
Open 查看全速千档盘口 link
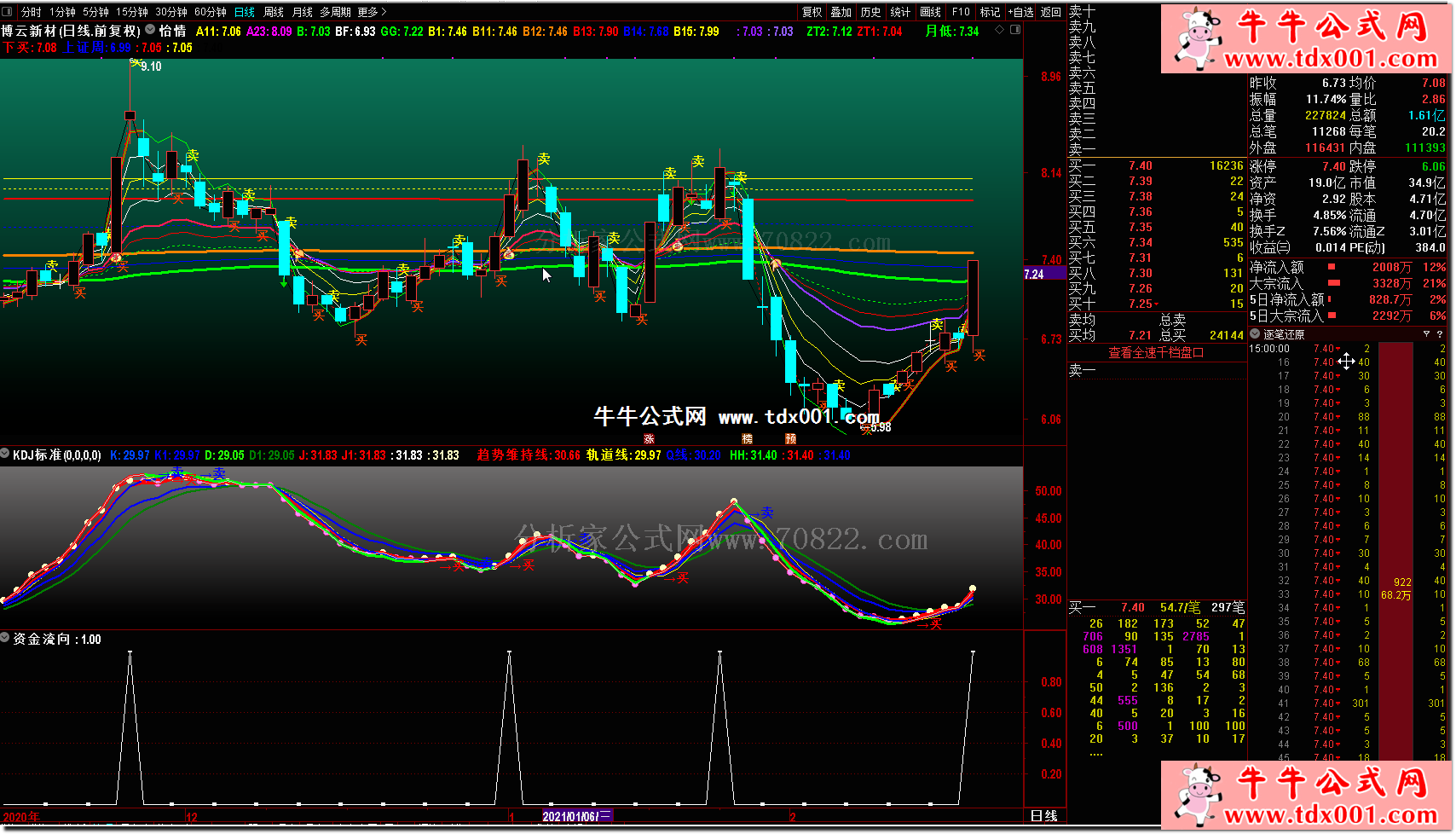pos(1155,352)
